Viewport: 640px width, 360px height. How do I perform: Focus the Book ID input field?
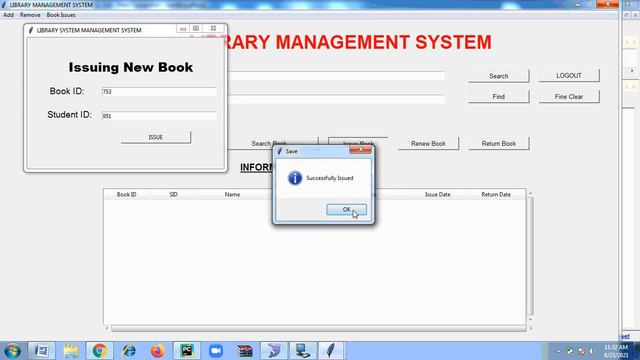tap(159, 92)
